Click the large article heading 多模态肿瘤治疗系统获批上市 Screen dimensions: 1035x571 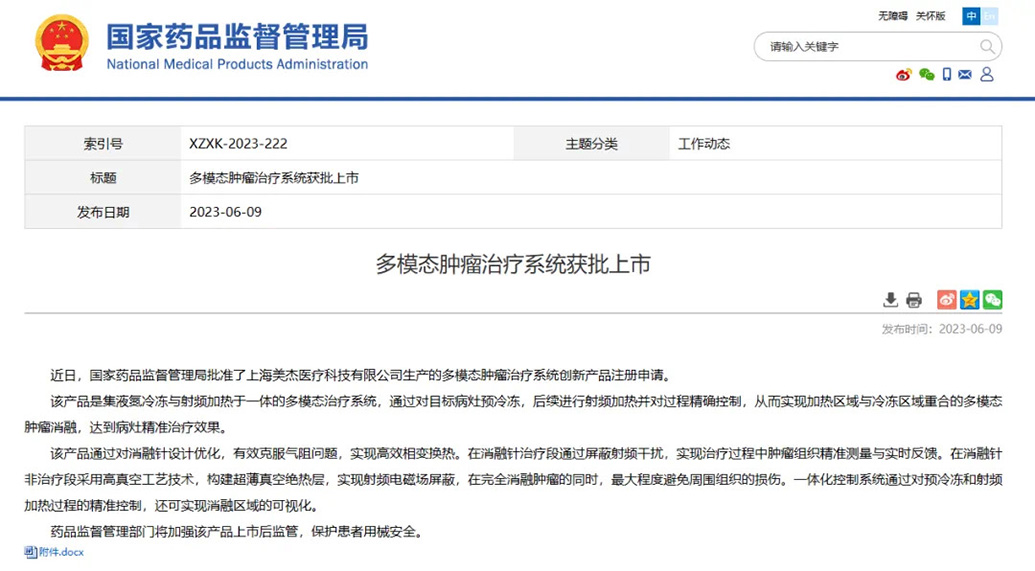click(x=513, y=264)
